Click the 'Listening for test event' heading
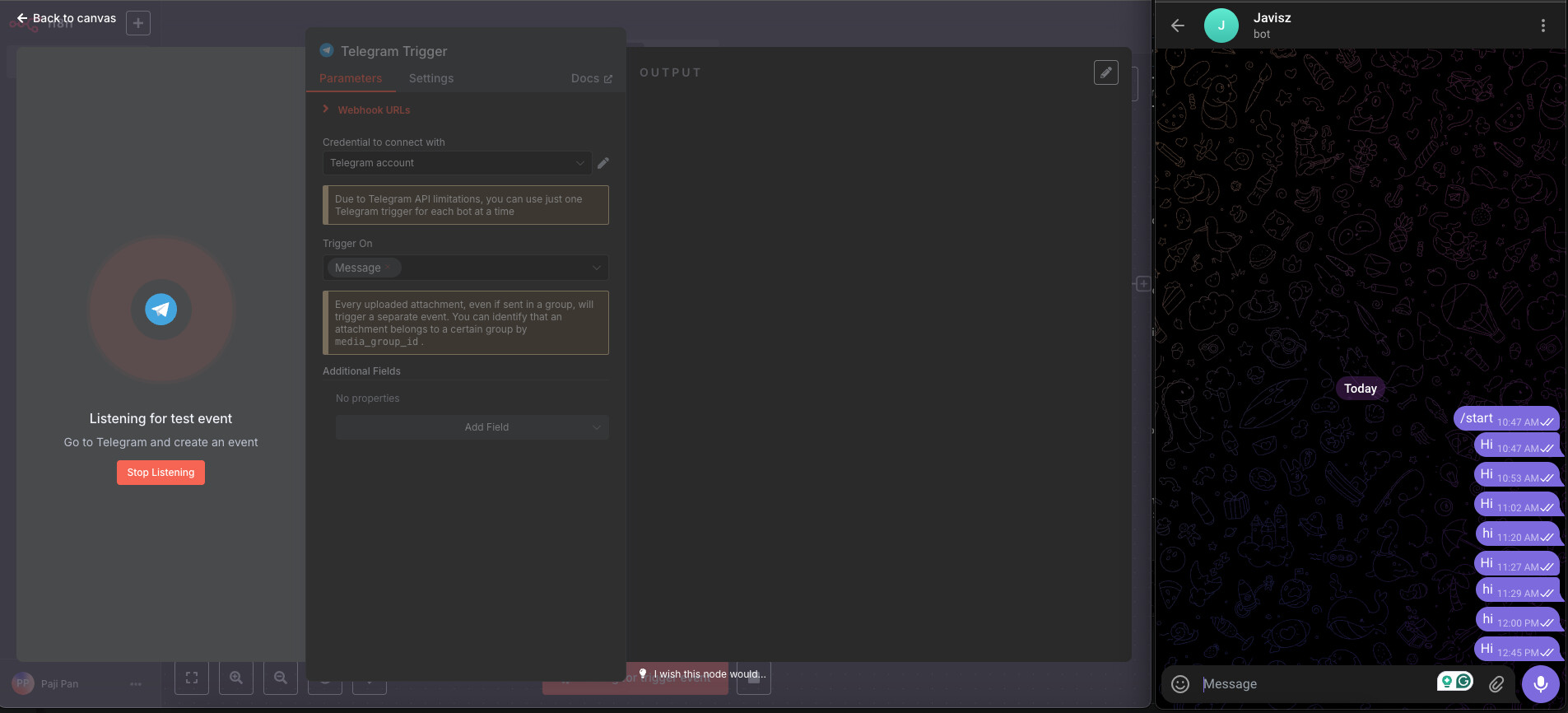The width and height of the screenshot is (1568, 713). pos(161,418)
